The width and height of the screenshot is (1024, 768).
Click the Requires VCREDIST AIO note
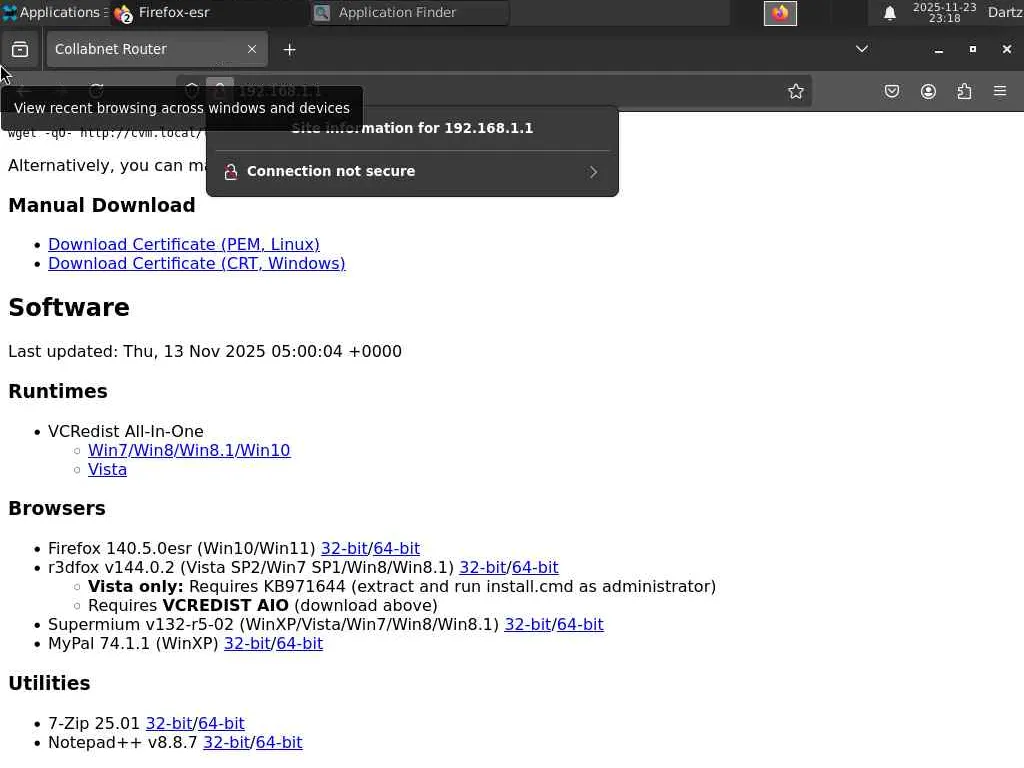click(x=263, y=605)
